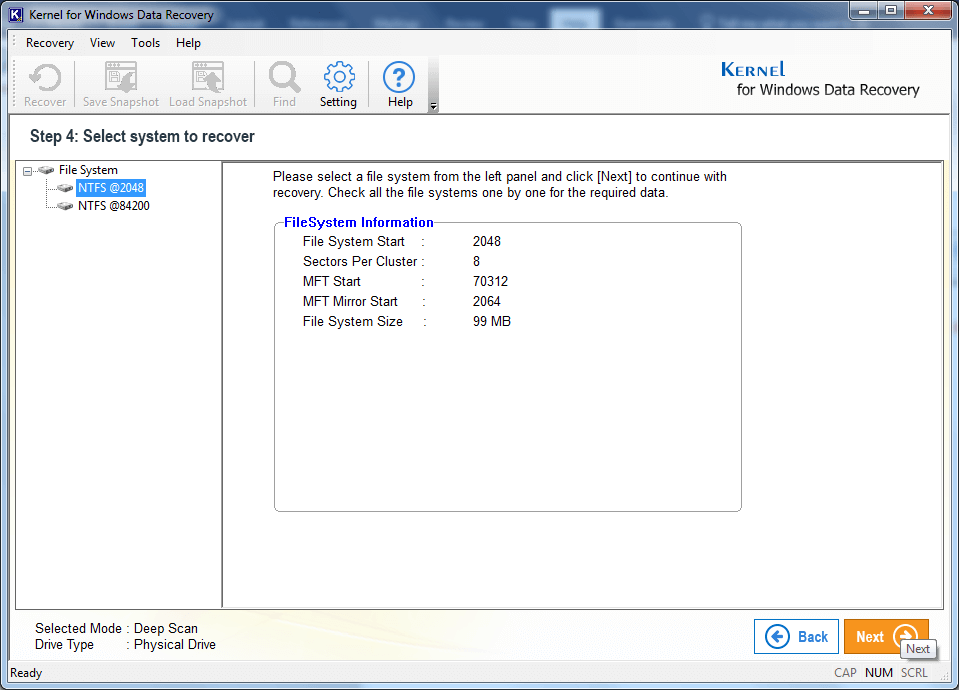The width and height of the screenshot is (959, 690).
Task: Open the Recovery menu
Action: pos(50,43)
